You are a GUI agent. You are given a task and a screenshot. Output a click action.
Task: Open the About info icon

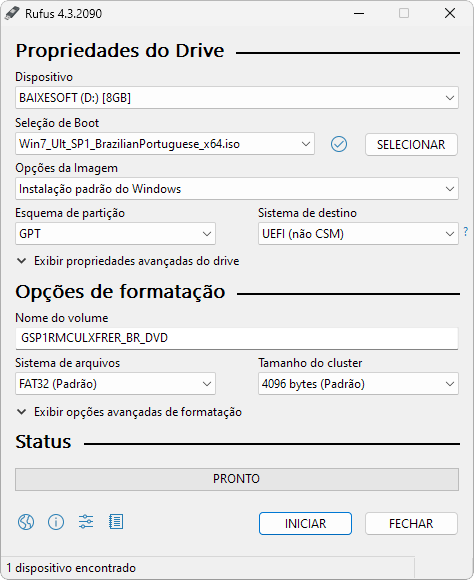tap(56, 522)
